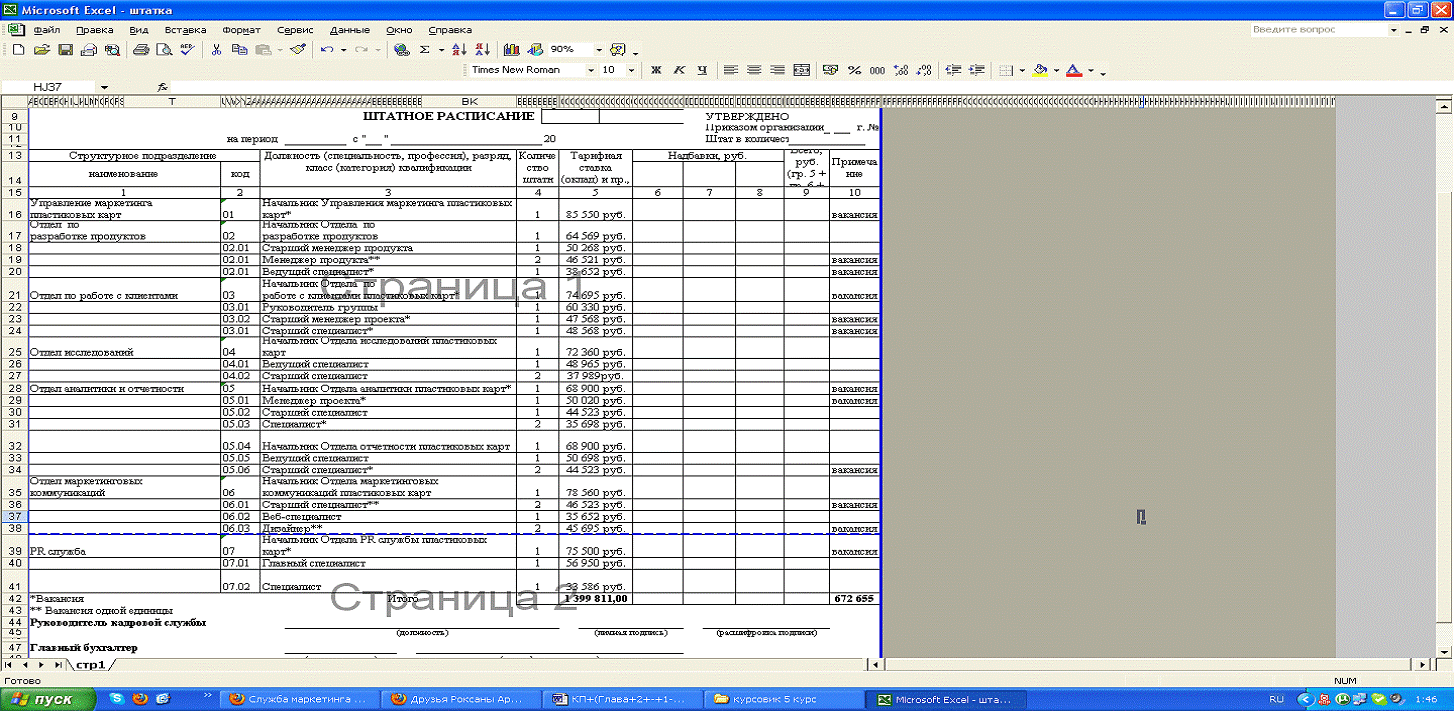Click the Merge and Center icon
Viewport: 1454px width, 711px height.
(x=801, y=70)
